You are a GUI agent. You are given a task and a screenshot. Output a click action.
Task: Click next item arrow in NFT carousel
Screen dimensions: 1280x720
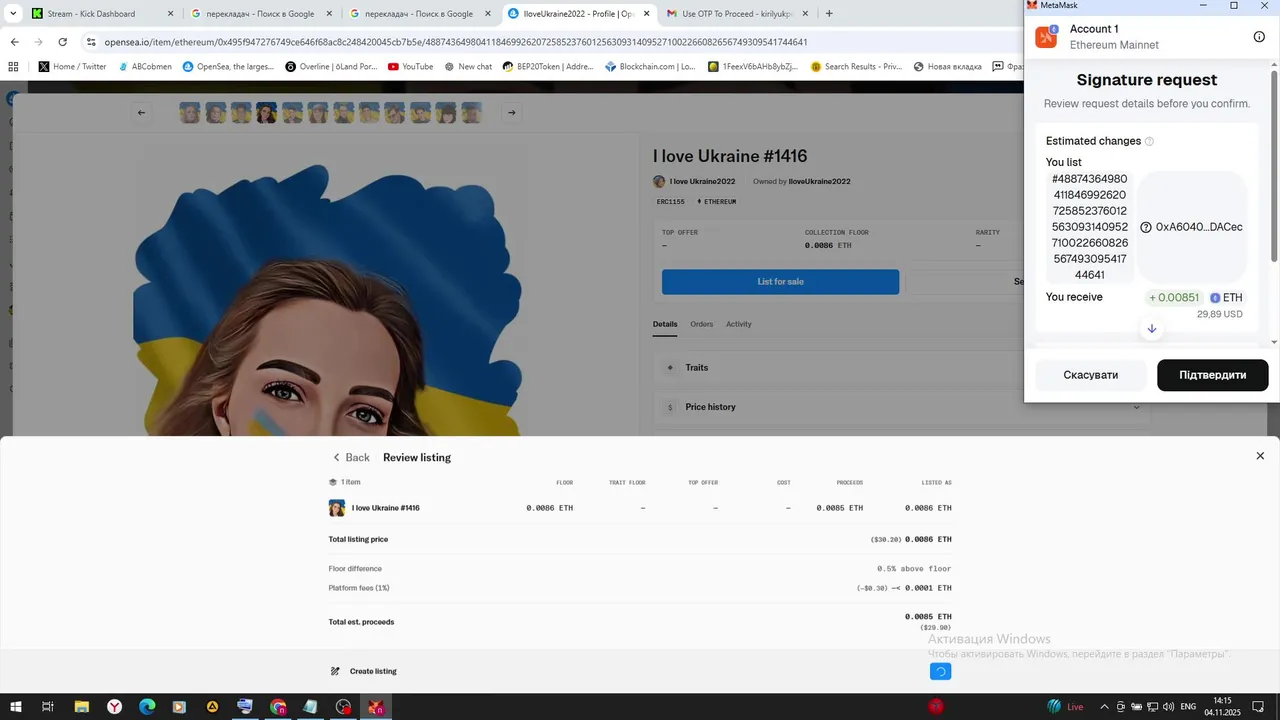[511, 112]
